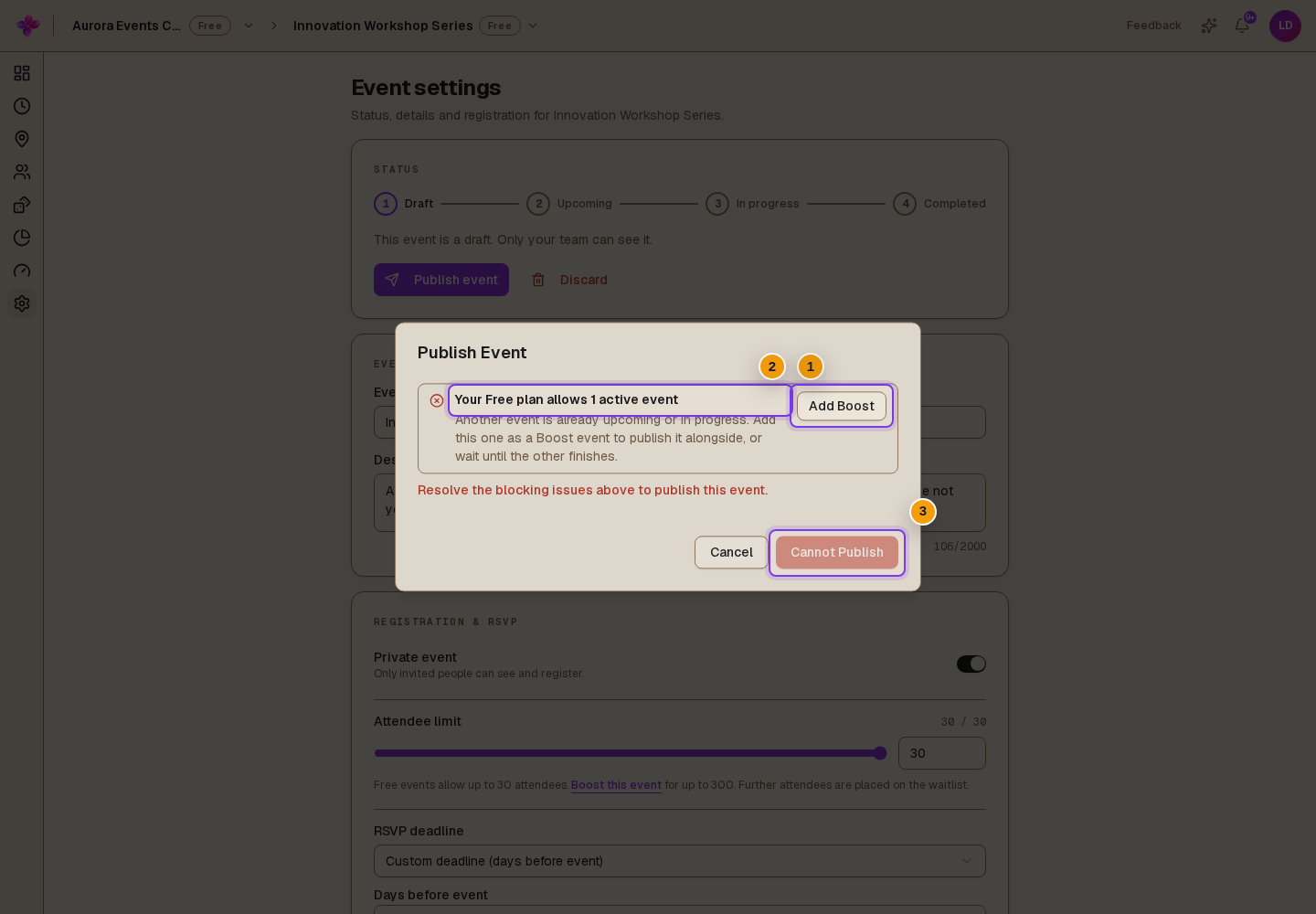Click the Aurora Events breadcrumb name
The width and height of the screenshot is (1316, 914).
tap(126, 26)
